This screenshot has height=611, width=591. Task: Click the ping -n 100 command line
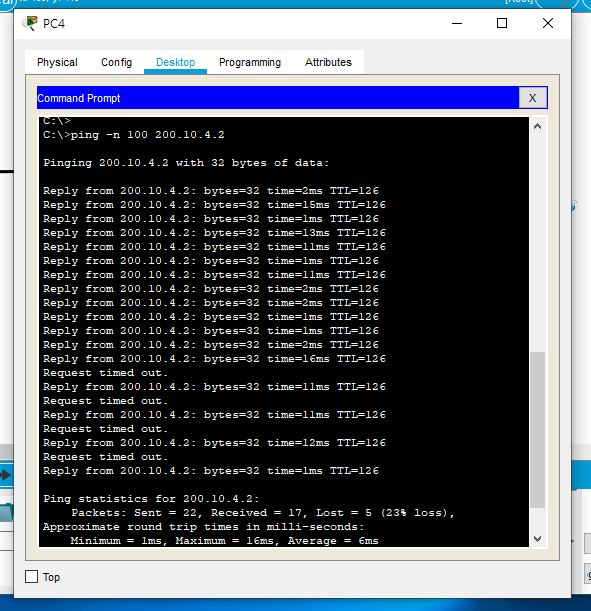(134, 135)
